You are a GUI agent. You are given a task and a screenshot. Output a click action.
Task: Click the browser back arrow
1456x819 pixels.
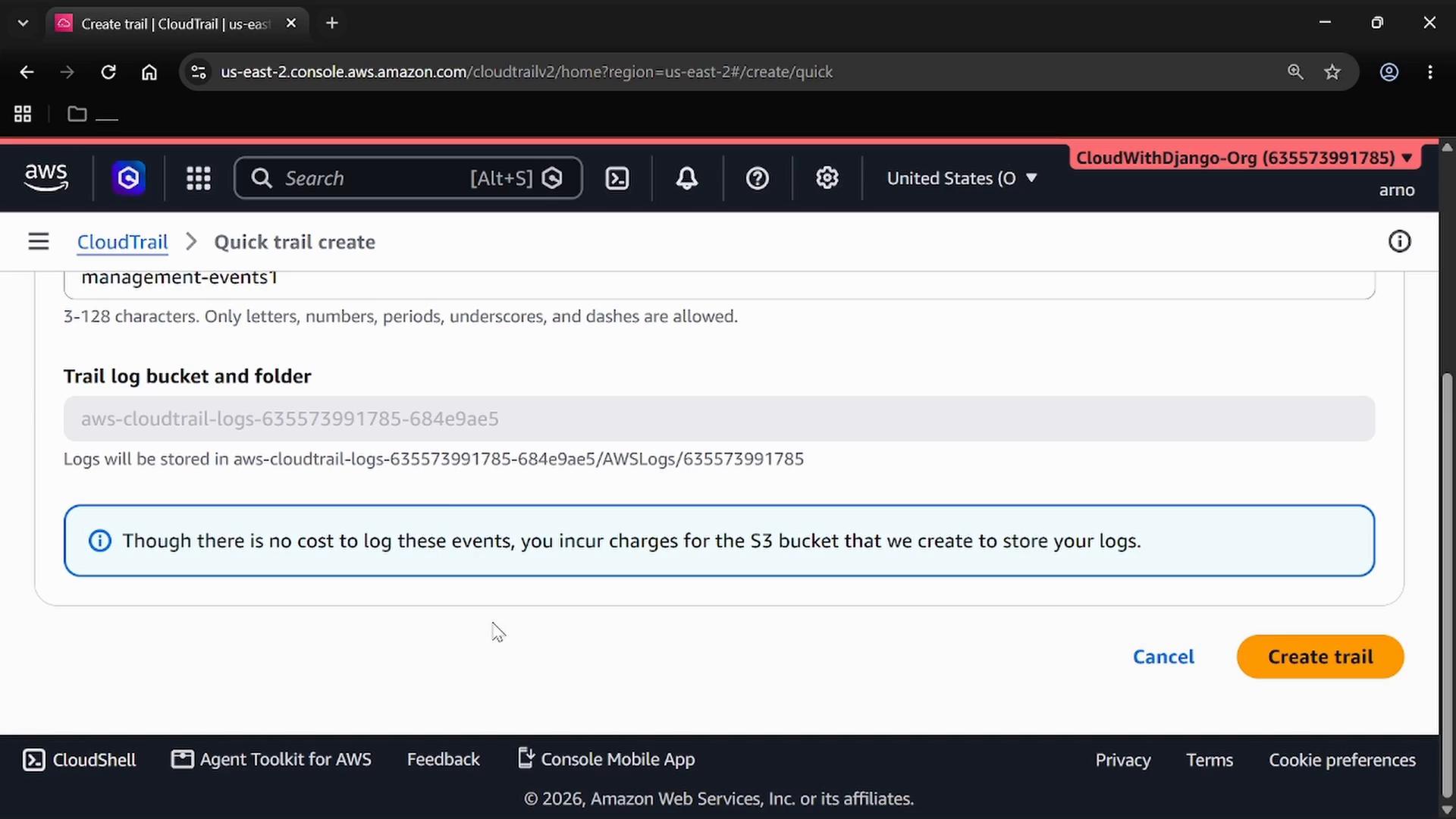27,72
